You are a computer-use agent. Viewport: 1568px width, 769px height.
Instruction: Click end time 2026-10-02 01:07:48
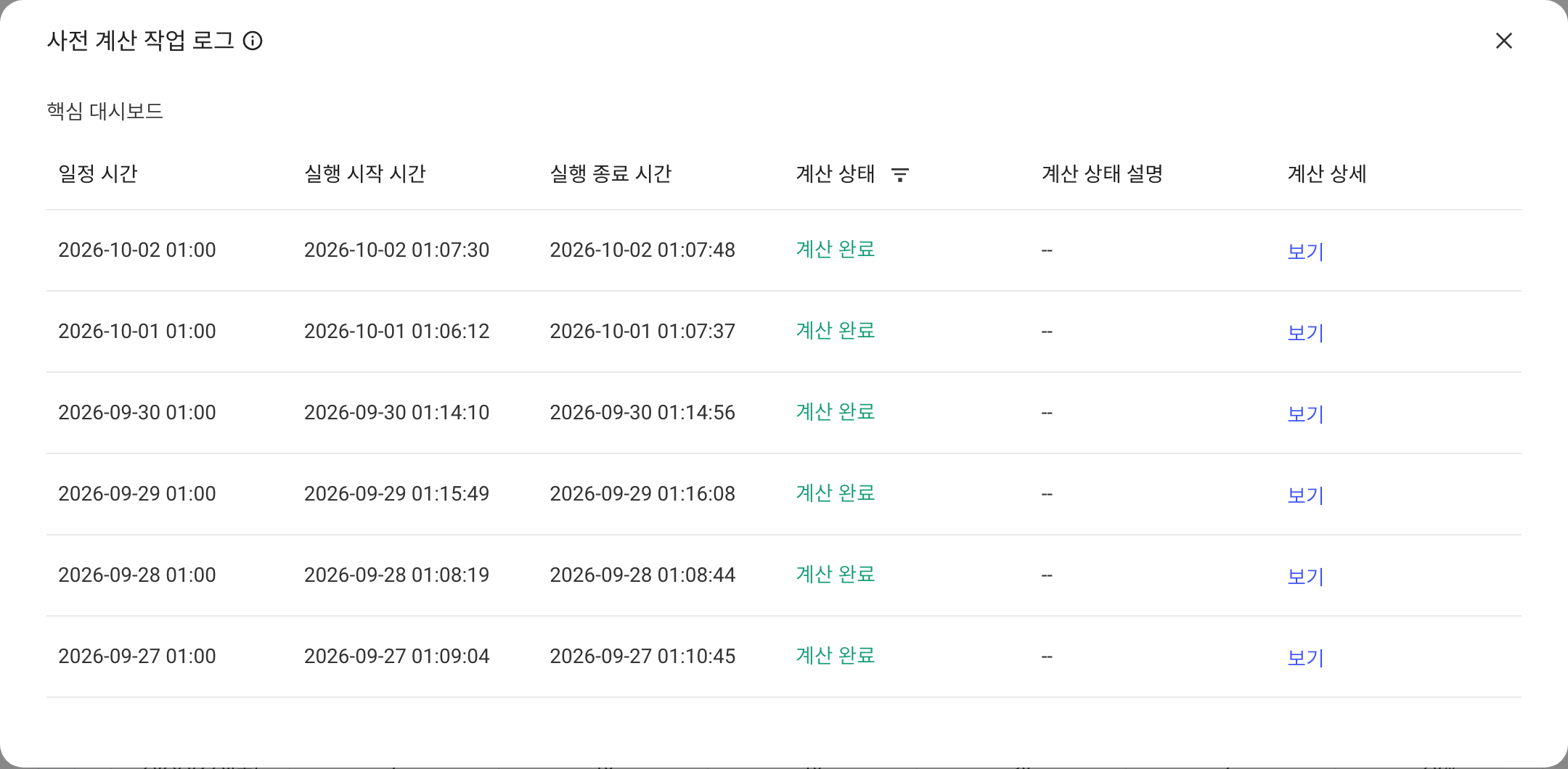tap(642, 250)
